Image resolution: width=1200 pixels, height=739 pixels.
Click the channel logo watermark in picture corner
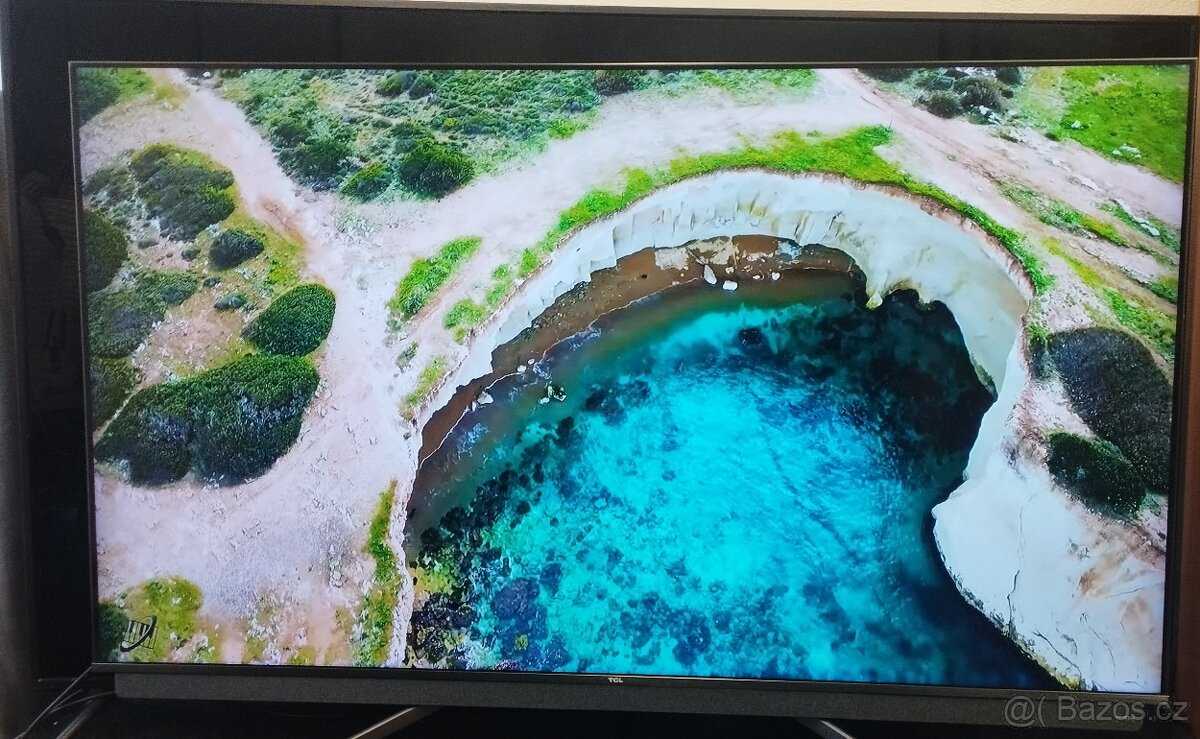click(138, 634)
